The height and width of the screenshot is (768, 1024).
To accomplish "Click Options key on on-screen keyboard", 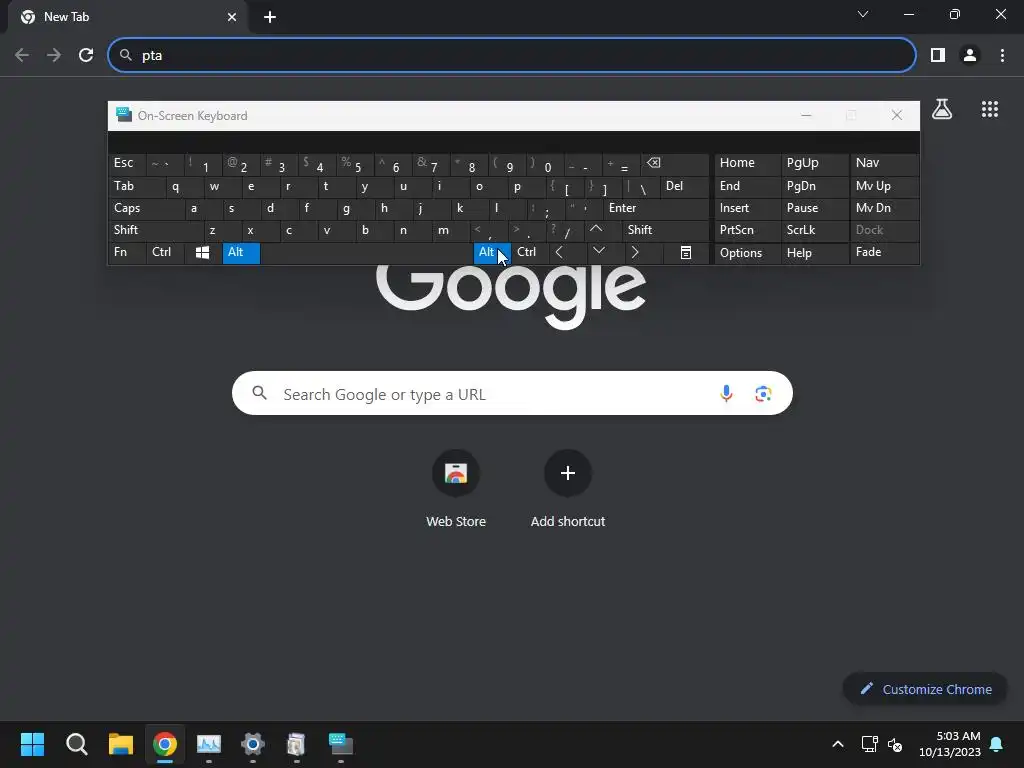I will coord(747,253).
